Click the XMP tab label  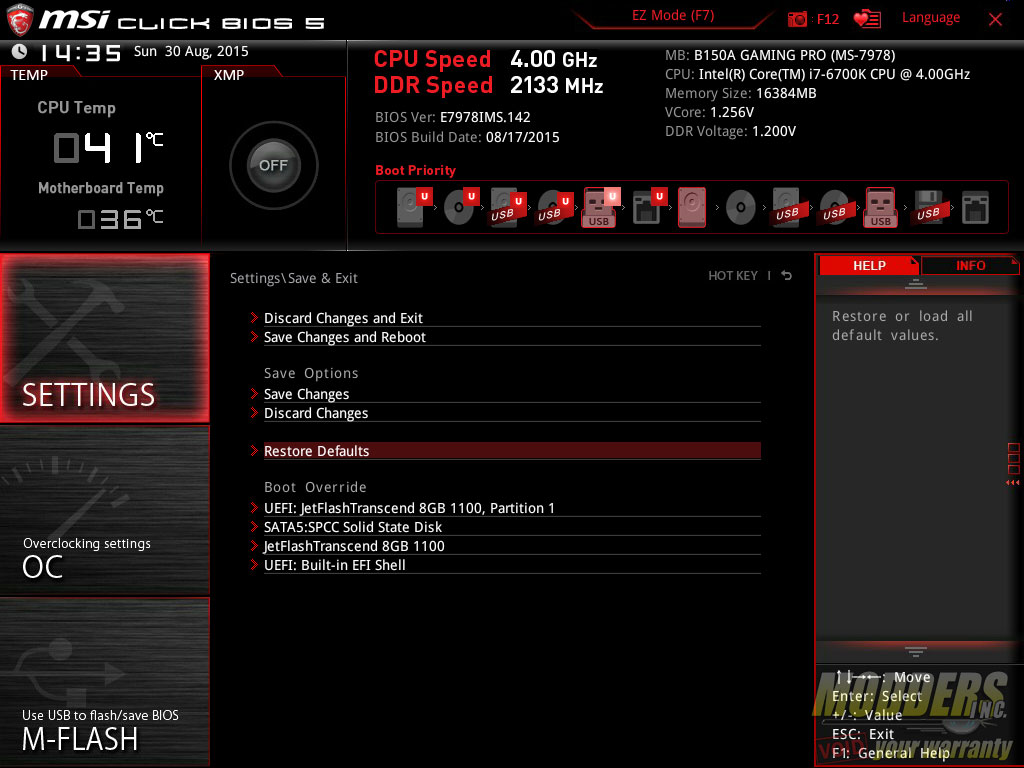(229, 75)
